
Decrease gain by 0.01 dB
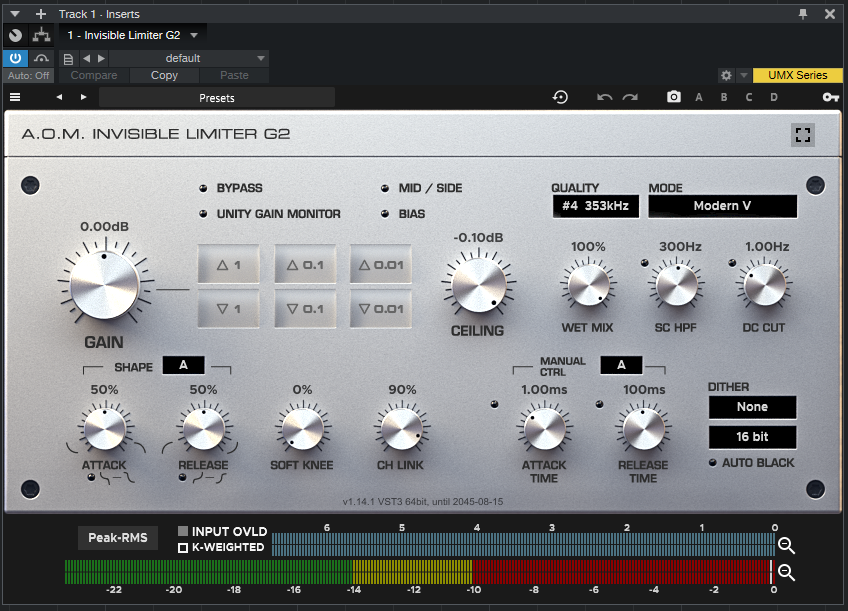point(381,309)
